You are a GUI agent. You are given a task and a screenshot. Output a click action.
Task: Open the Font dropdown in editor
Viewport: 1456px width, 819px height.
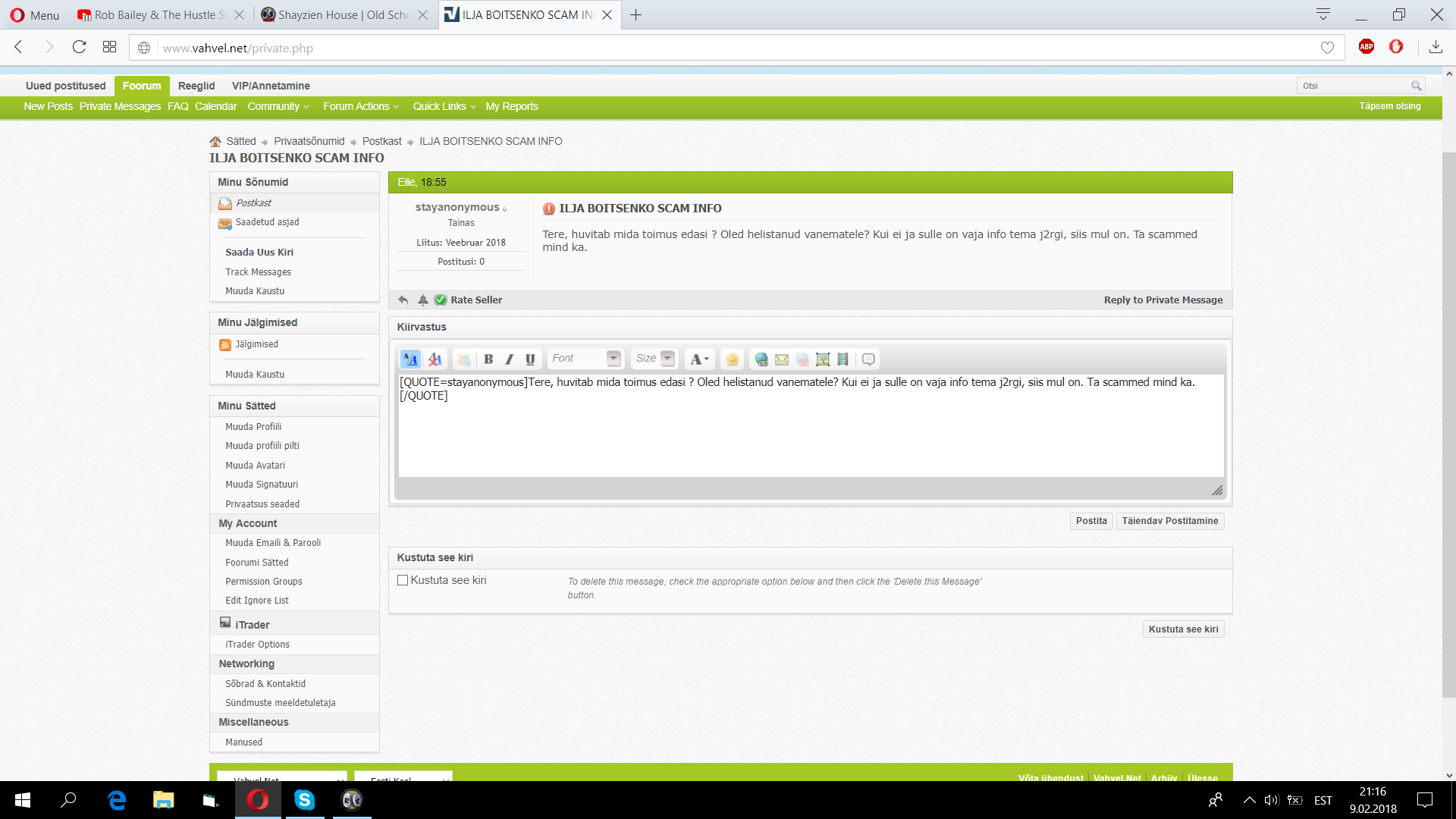pyautogui.click(x=585, y=359)
